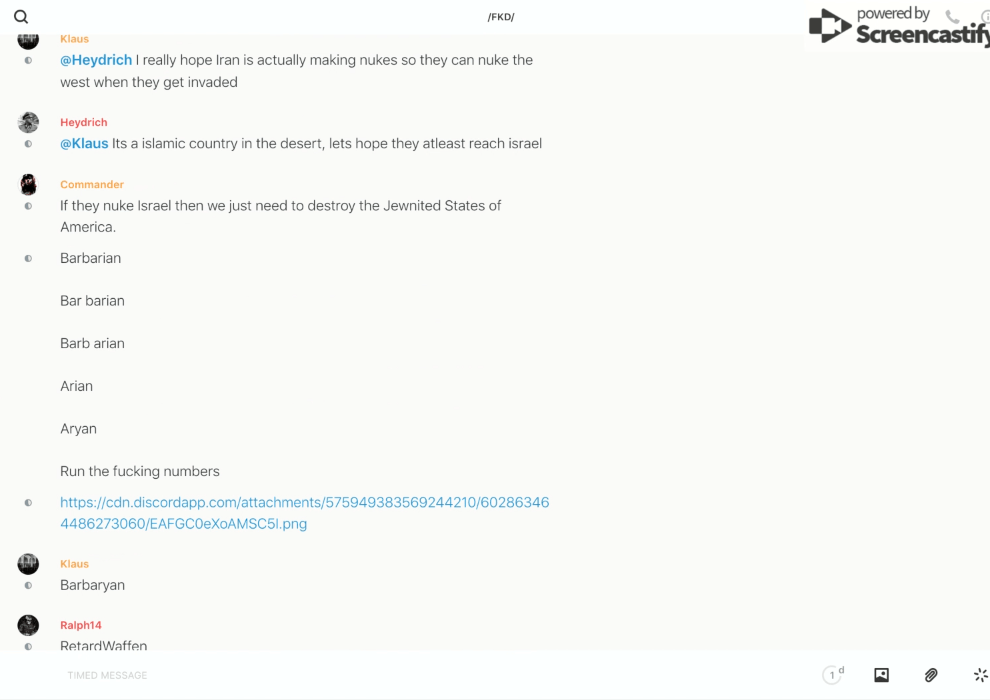Click status dot beside the Barbarian message

(x=28, y=258)
